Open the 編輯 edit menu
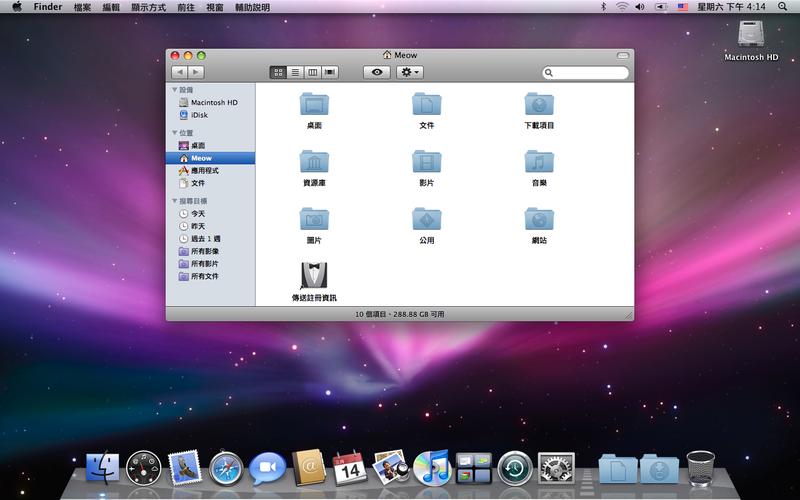 coord(111,7)
